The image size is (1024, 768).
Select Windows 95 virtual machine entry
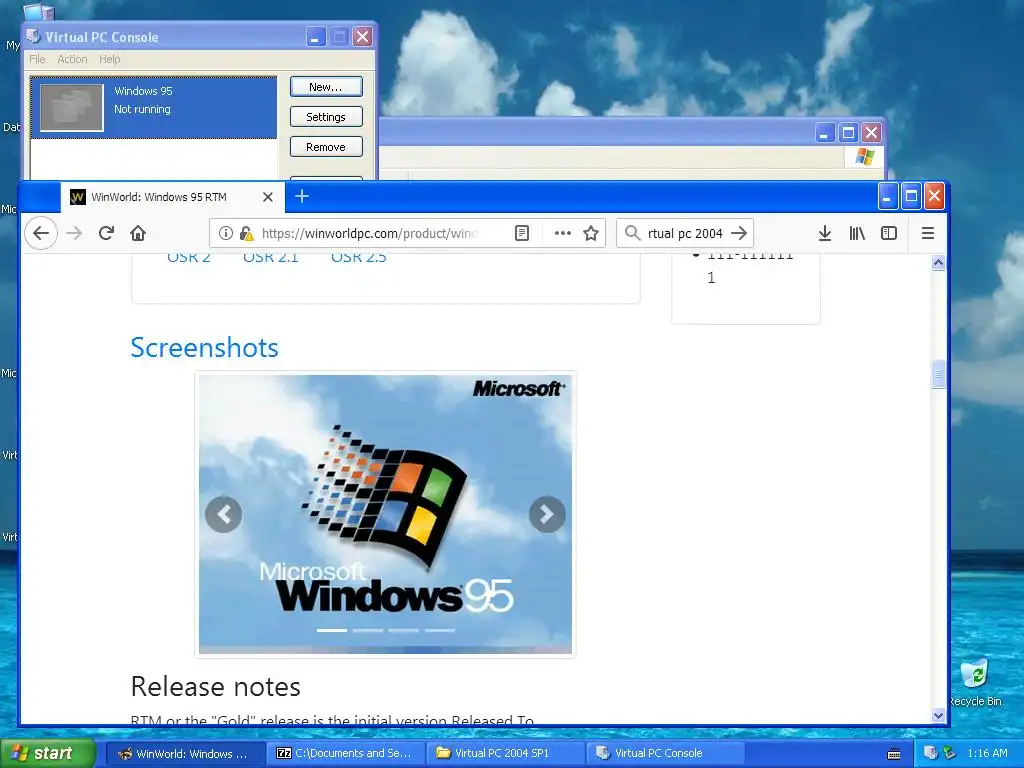coord(154,107)
